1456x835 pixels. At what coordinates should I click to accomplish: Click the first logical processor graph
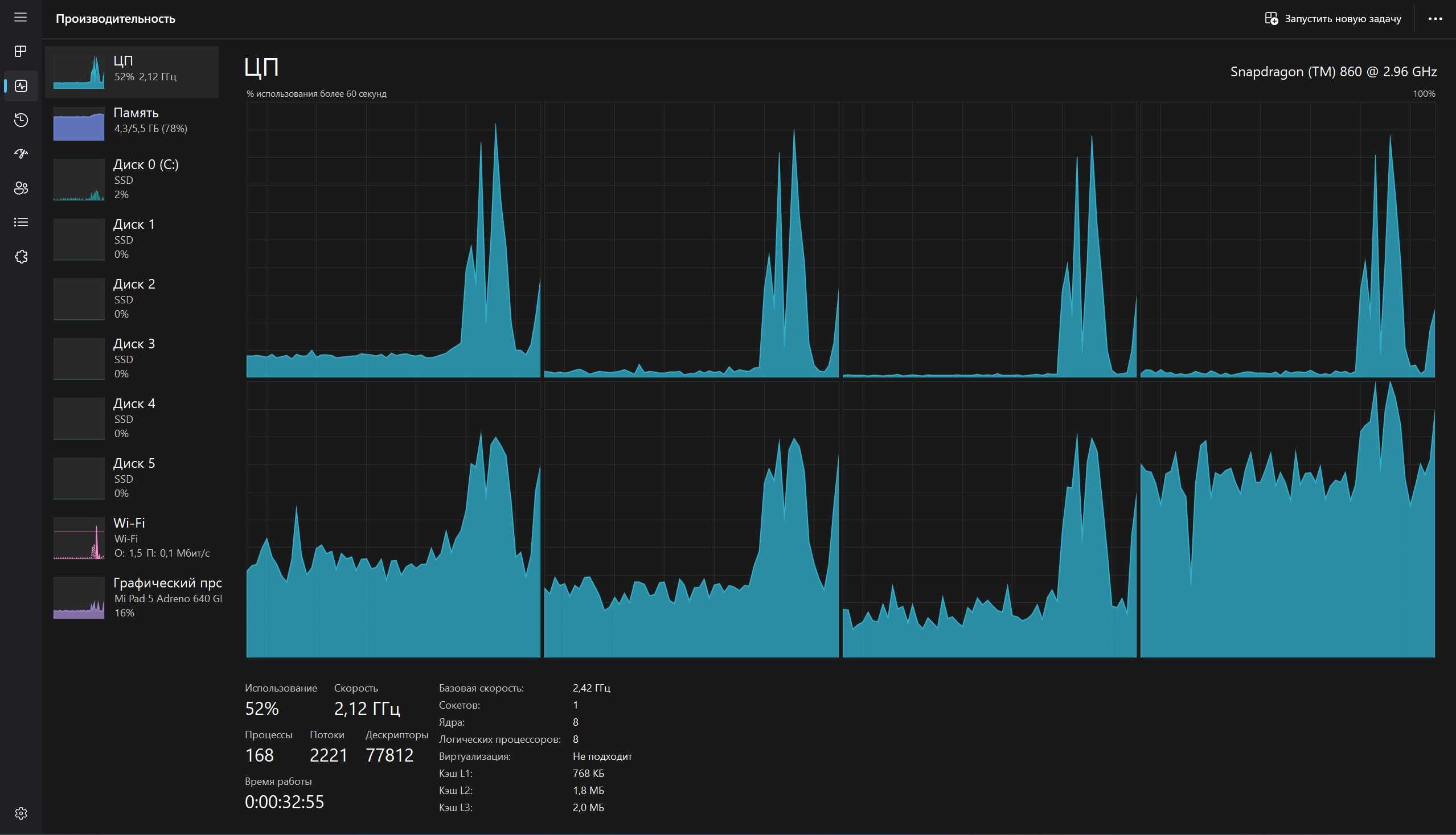pos(393,240)
